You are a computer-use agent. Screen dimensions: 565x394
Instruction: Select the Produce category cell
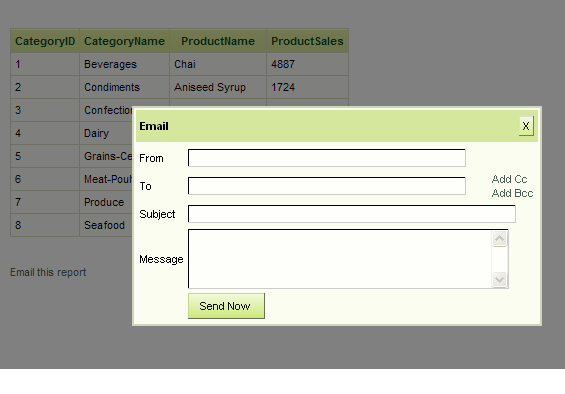tap(106, 202)
